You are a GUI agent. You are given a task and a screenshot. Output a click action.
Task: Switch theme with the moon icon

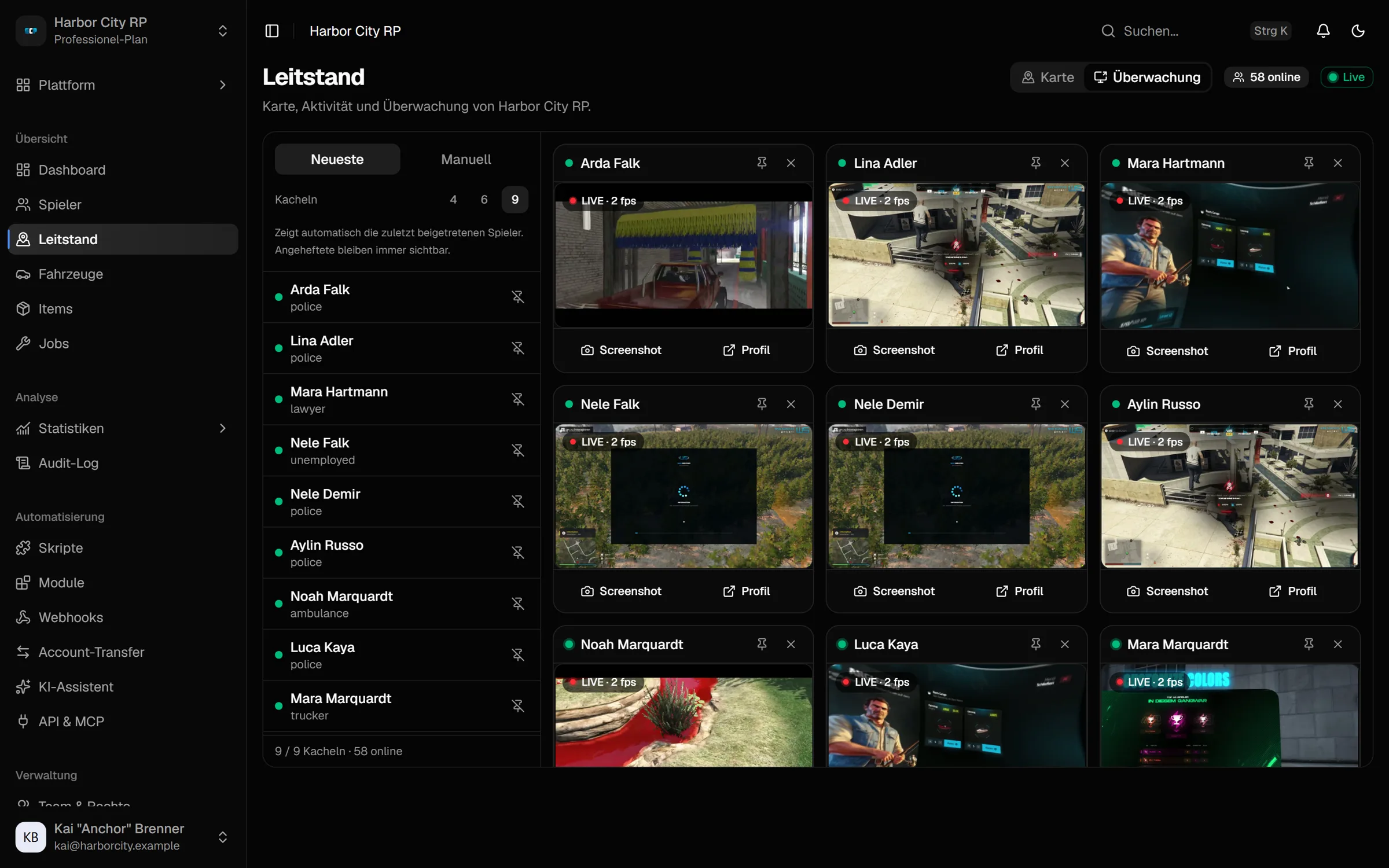click(x=1358, y=31)
